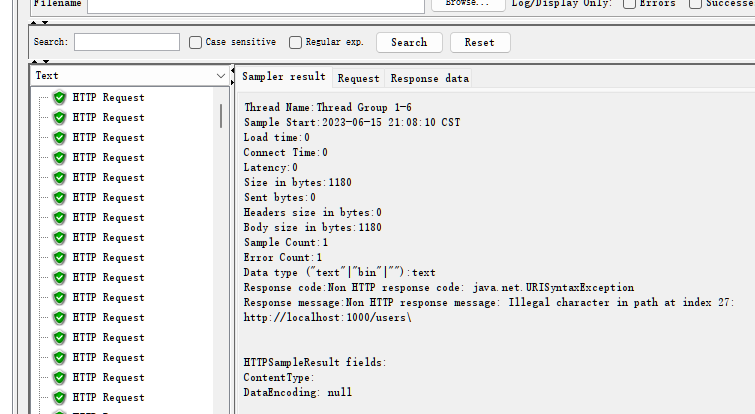Click the seventh HTTP Request shield icon
The image size is (755, 414).
59,218
